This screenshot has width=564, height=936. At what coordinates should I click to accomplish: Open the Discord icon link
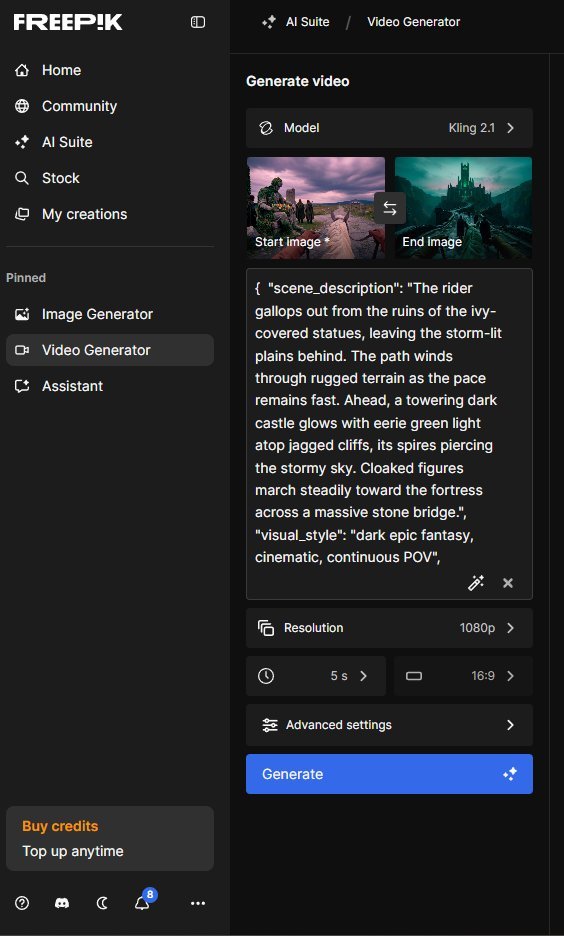point(61,903)
